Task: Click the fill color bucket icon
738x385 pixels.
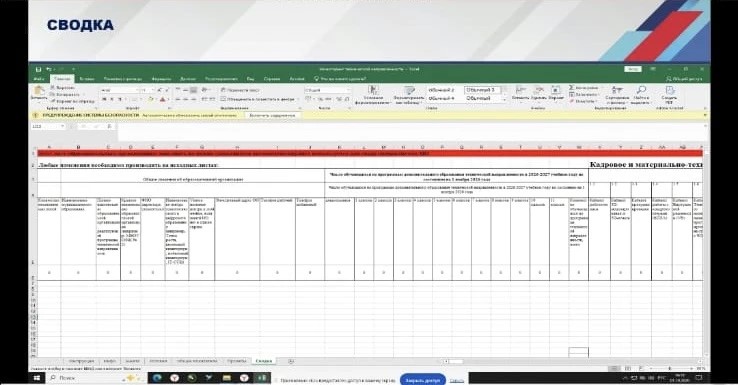Action: tap(151, 99)
